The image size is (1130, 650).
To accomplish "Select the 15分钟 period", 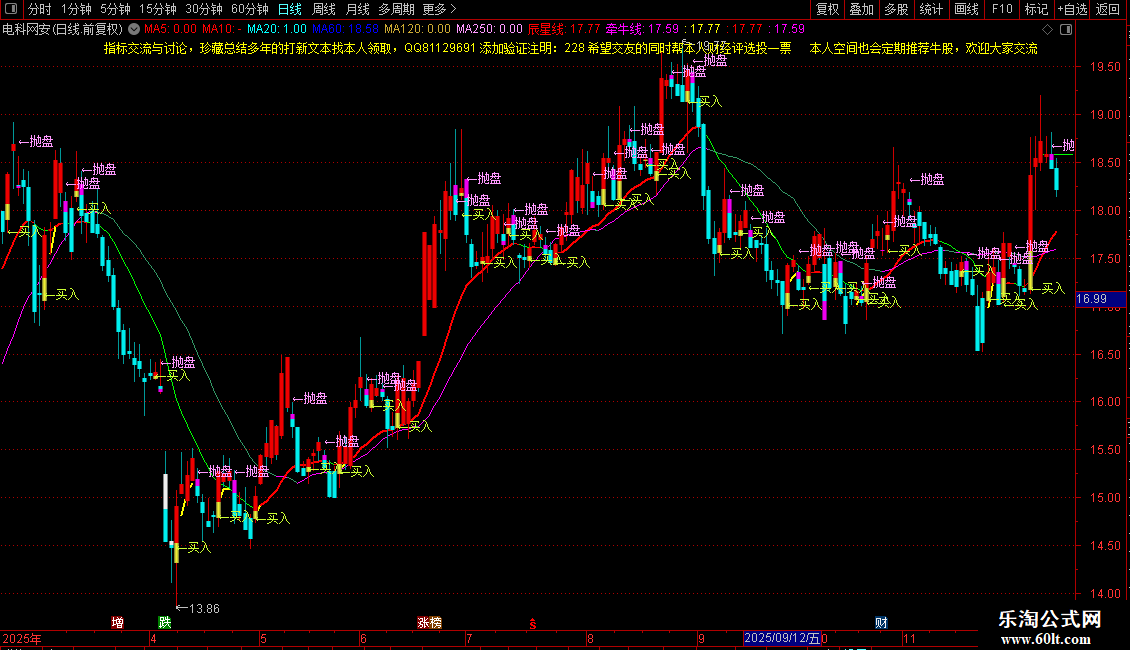I will pos(157,9).
